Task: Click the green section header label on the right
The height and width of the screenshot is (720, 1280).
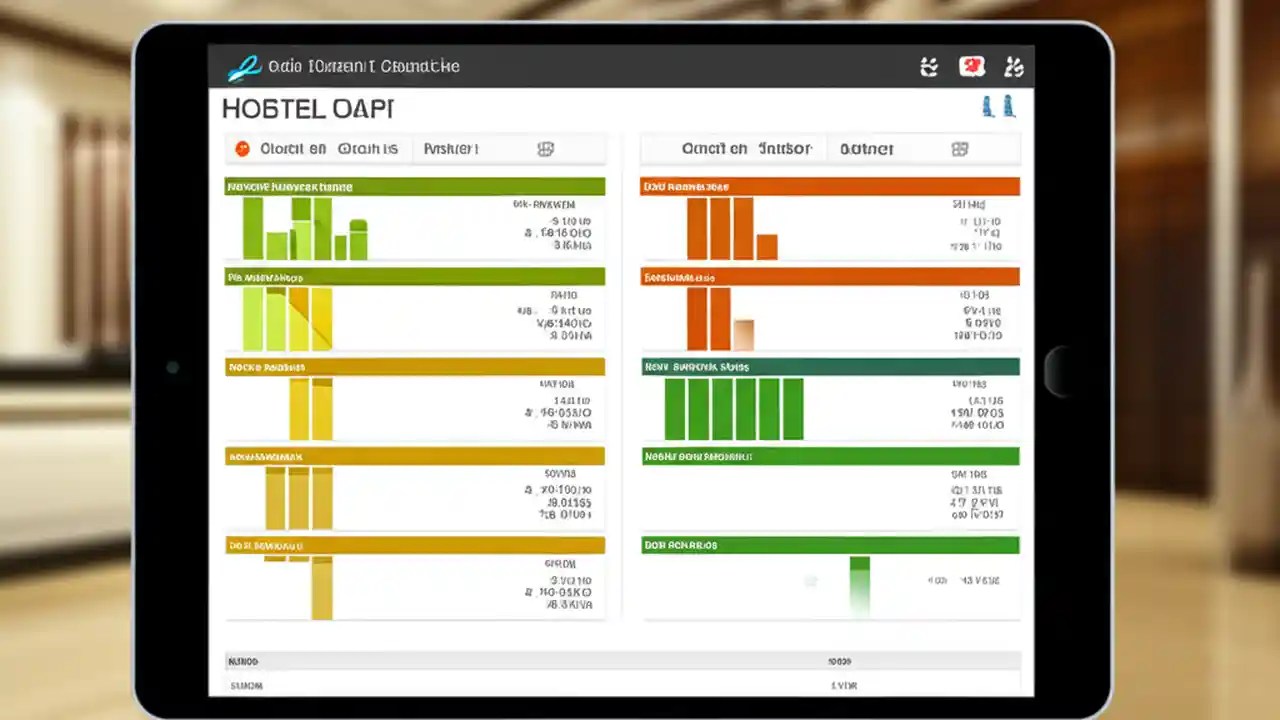Action: [830, 456]
